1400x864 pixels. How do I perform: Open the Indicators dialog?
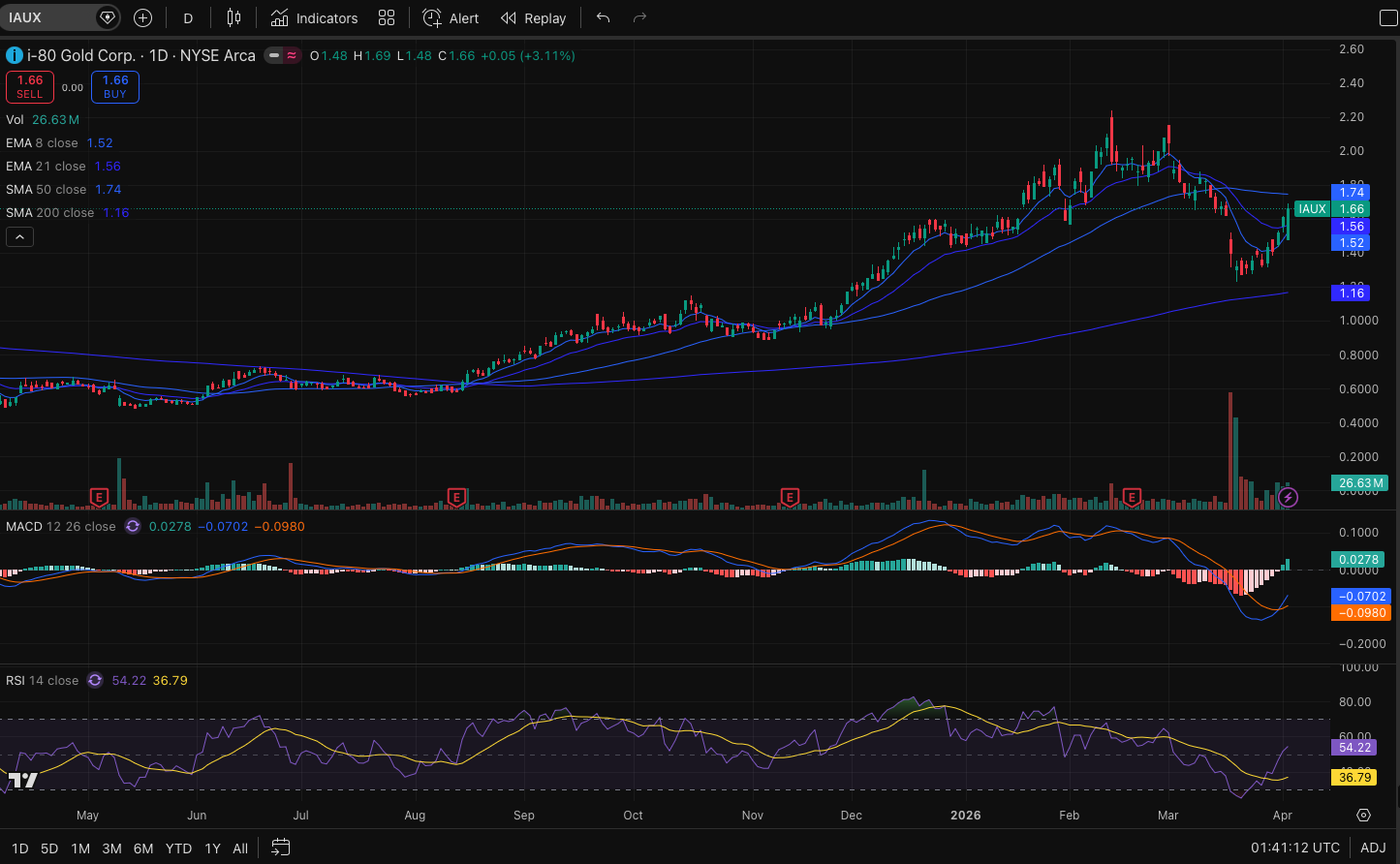pyautogui.click(x=314, y=17)
